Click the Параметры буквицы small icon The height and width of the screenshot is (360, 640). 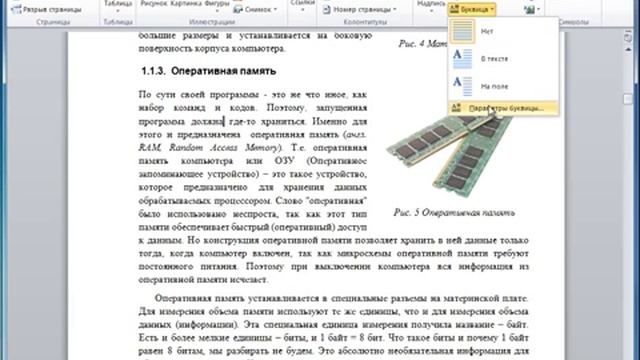[x=456, y=108]
